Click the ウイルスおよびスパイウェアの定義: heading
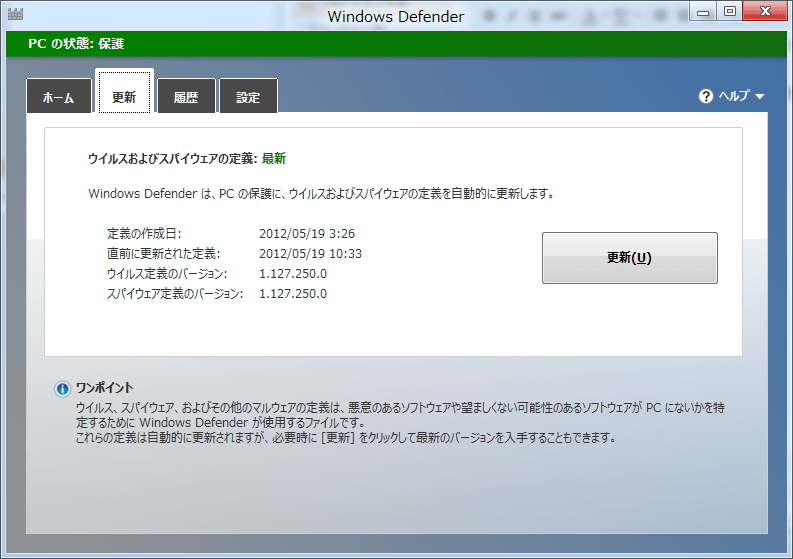 coord(173,159)
